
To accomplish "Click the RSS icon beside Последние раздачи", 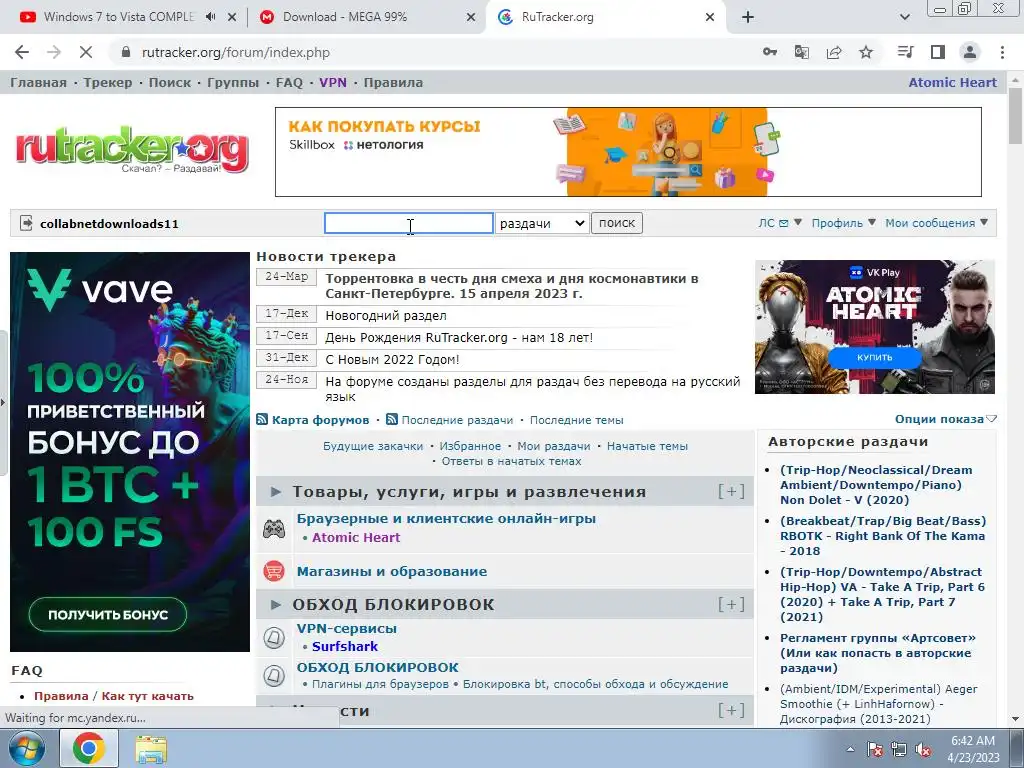I will click(392, 419).
